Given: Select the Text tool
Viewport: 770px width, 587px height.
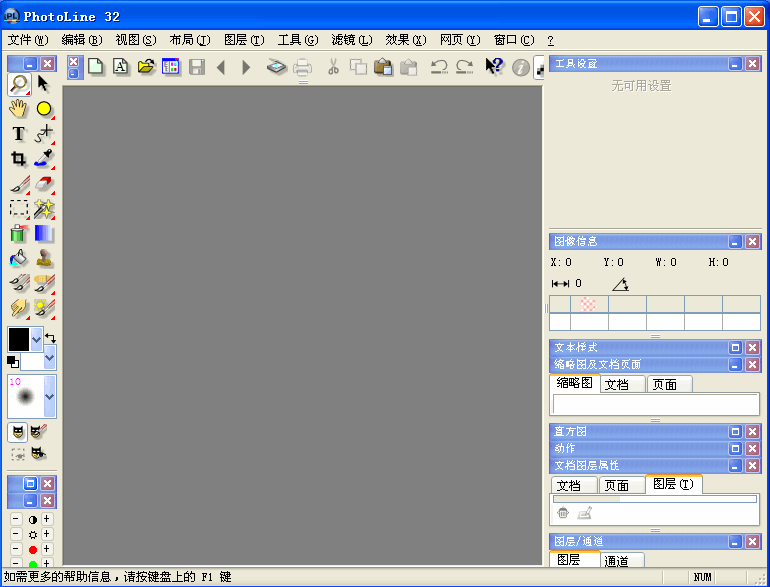Looking at the screenshot, I should point(19,134).
